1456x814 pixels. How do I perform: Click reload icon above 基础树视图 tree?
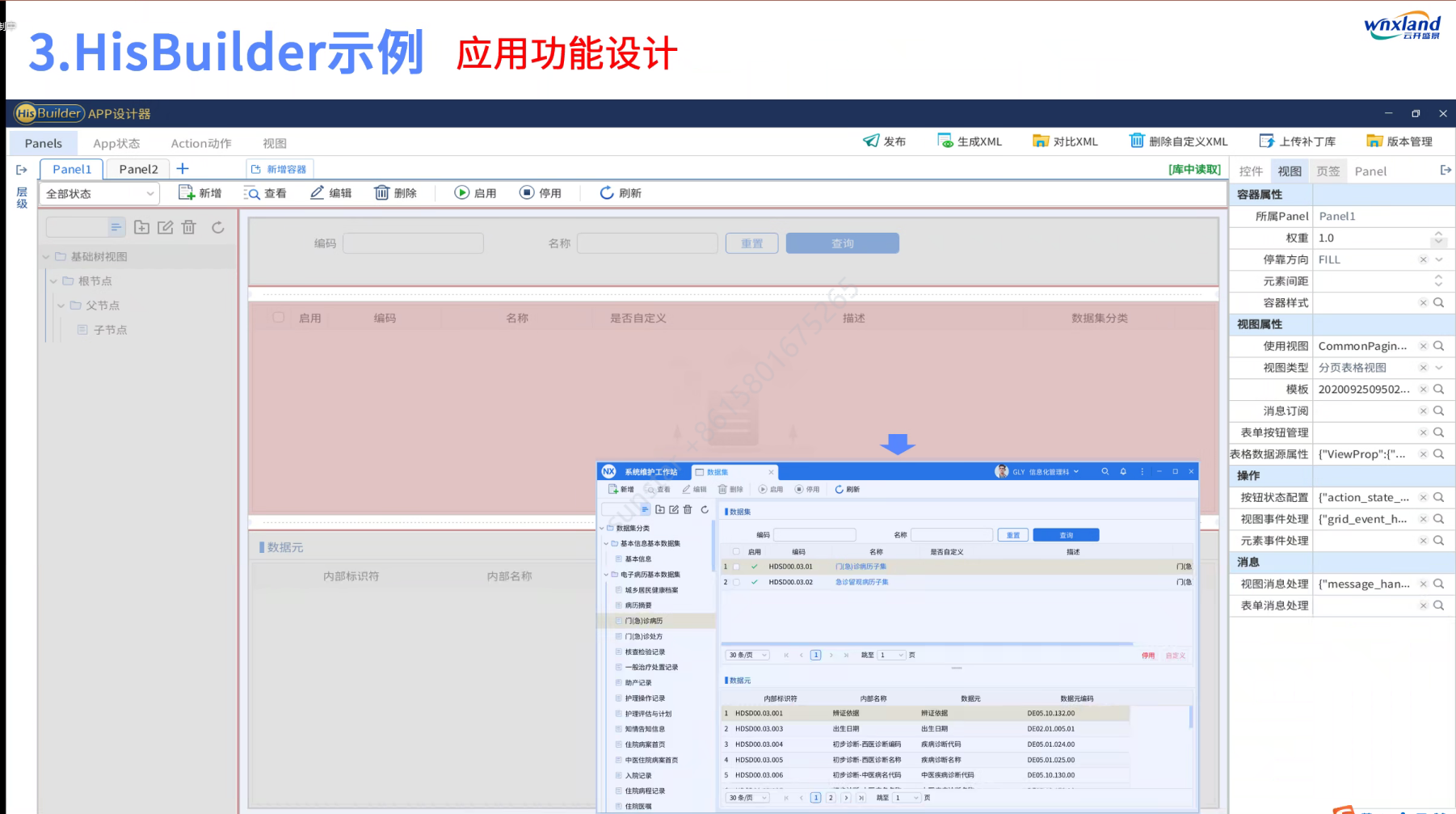(218, 227)
